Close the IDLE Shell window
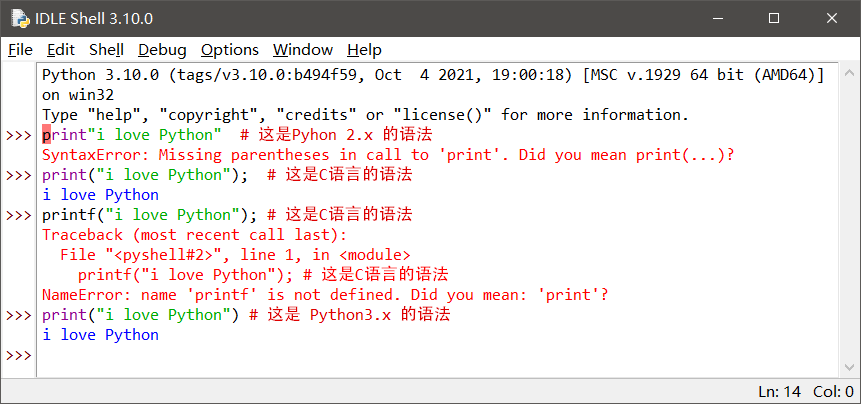Screen dimensions: 861x404 (832, 19)
